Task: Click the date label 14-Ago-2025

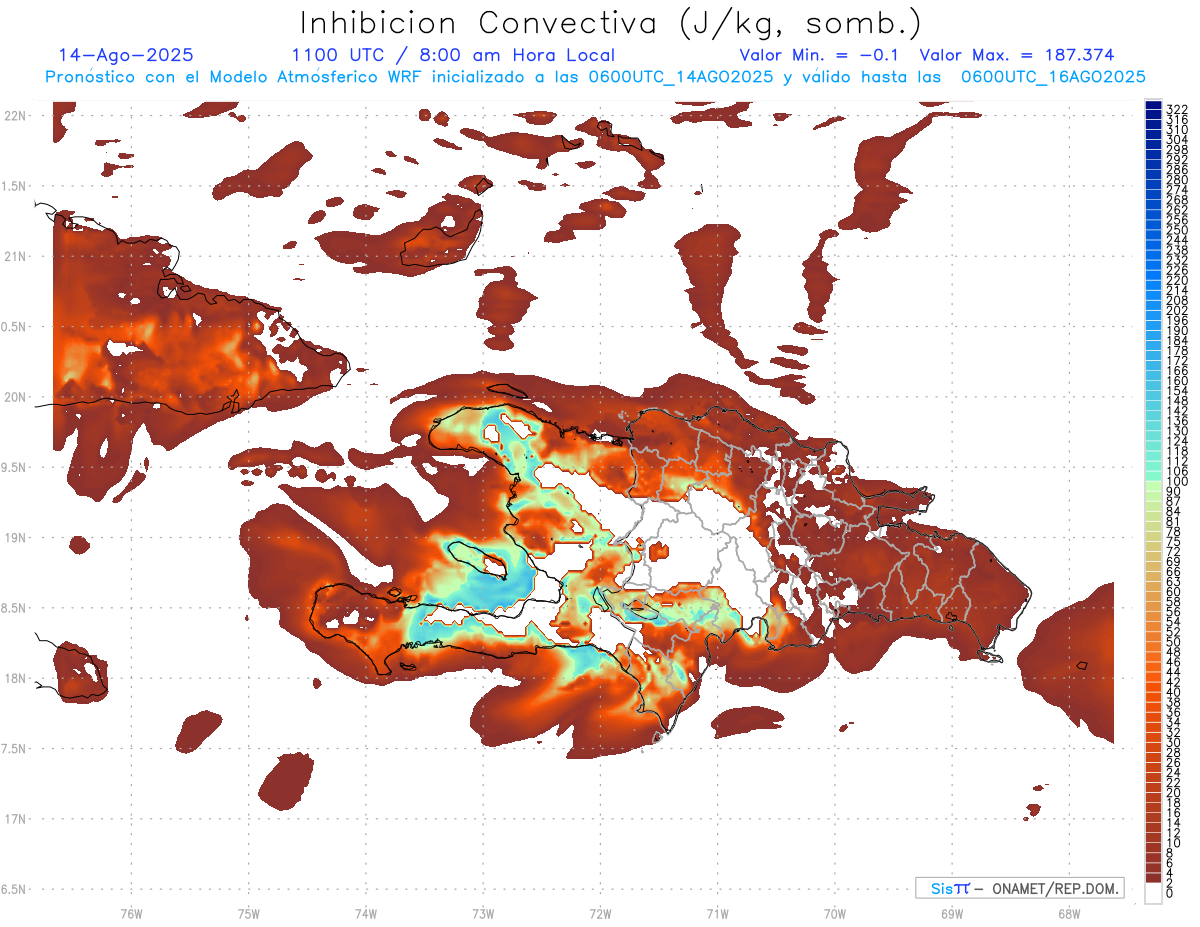Action: [126, 55]
